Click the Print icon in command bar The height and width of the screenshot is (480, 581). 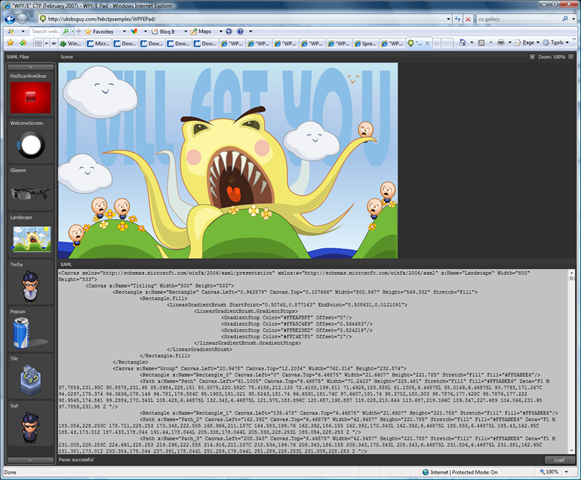click(x=501, y=43)
